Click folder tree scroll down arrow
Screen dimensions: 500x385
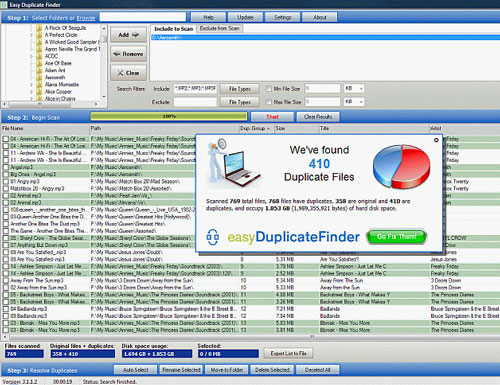(104, 97)
